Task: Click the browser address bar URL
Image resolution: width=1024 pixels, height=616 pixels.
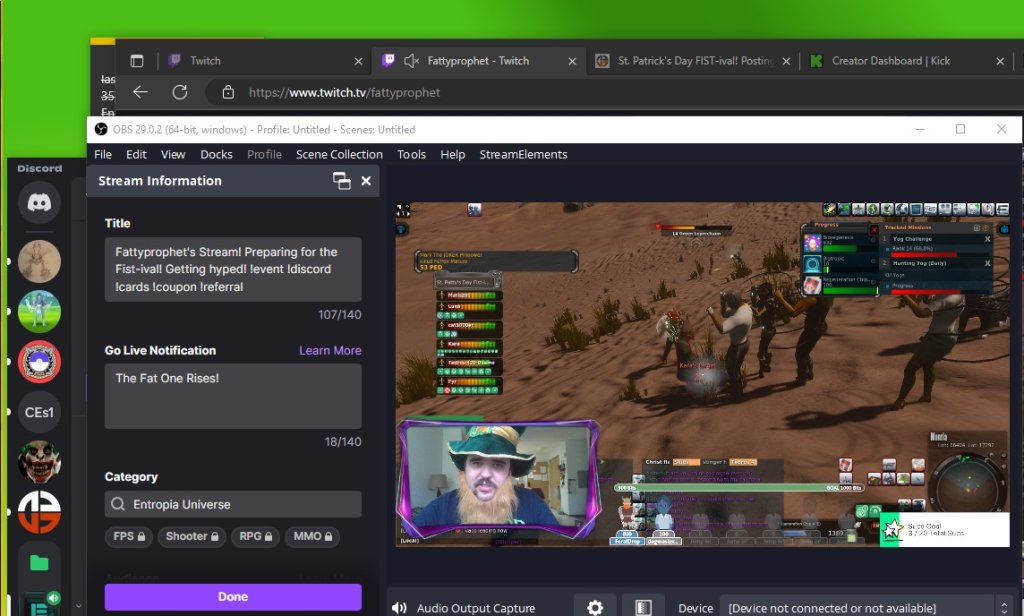Action: 344,93
